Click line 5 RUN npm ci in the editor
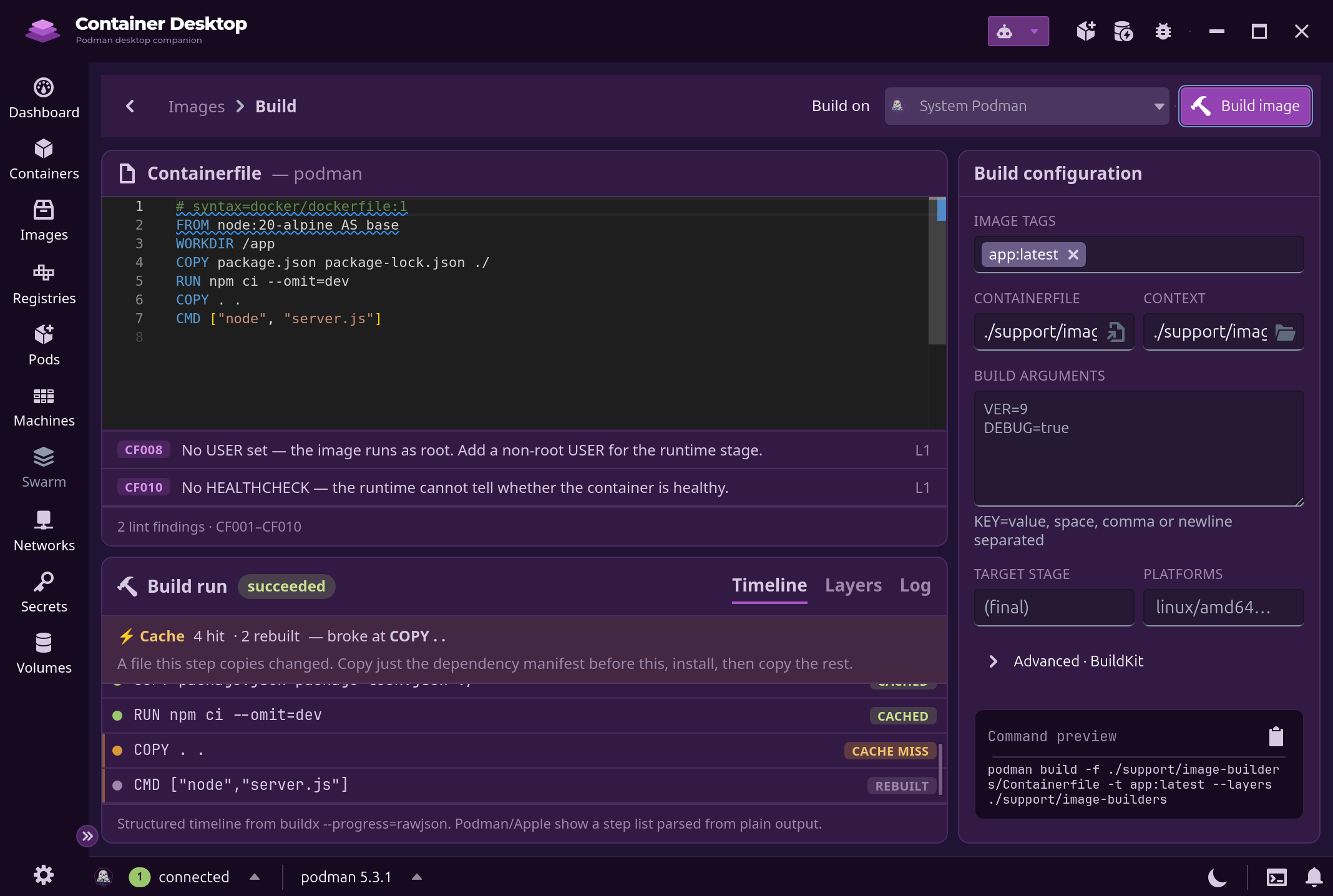Screen dimensions: 1333x896 (x=262, y=281)
